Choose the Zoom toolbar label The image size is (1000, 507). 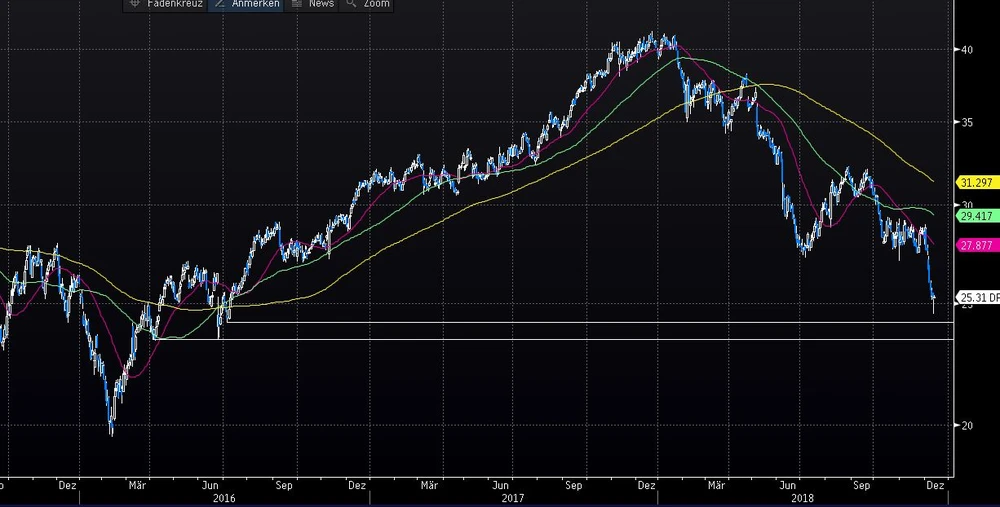(377, 4)
